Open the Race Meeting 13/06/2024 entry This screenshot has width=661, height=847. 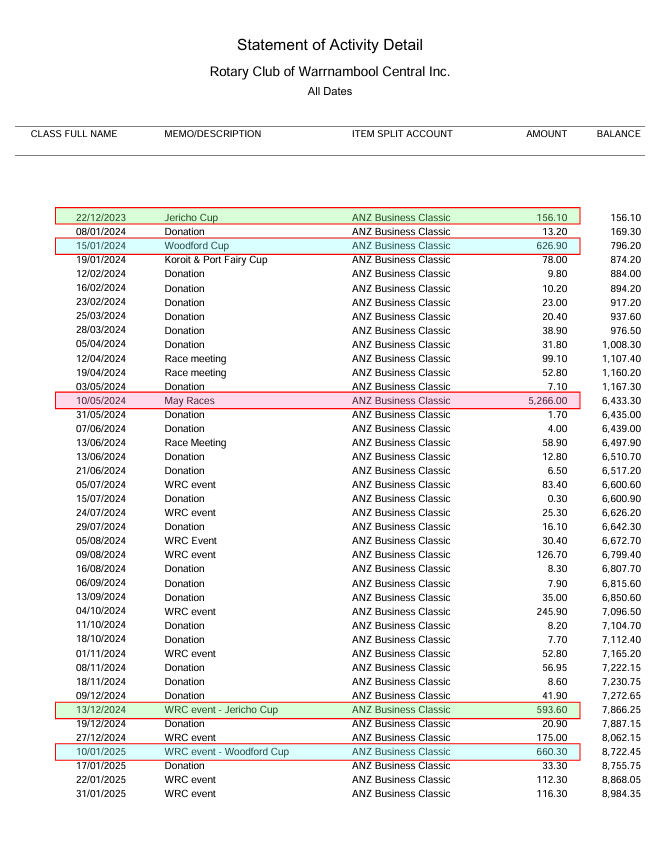pos(195,443)
